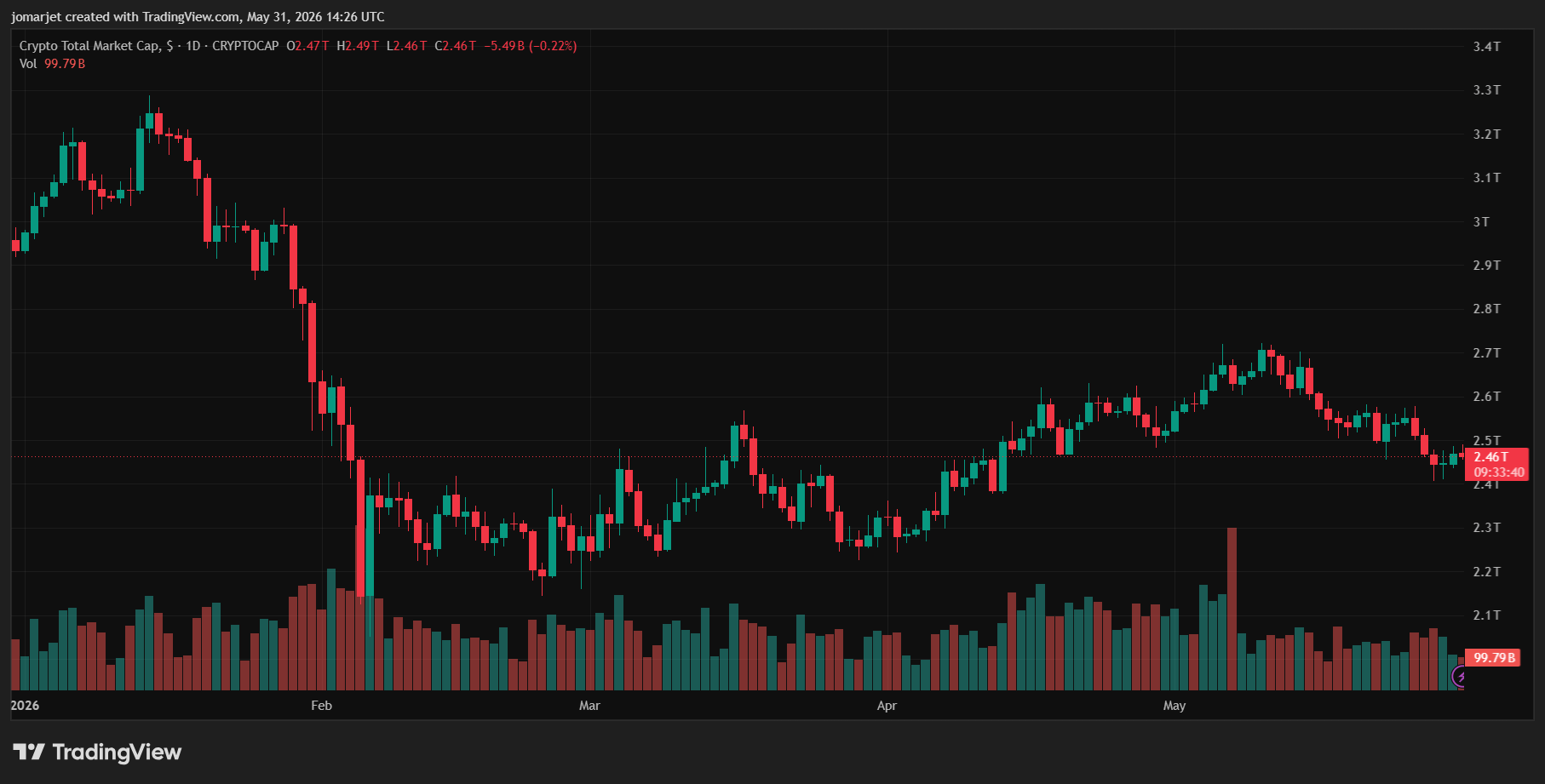Click the "2.6T" price axis label

pos(1487,397)
